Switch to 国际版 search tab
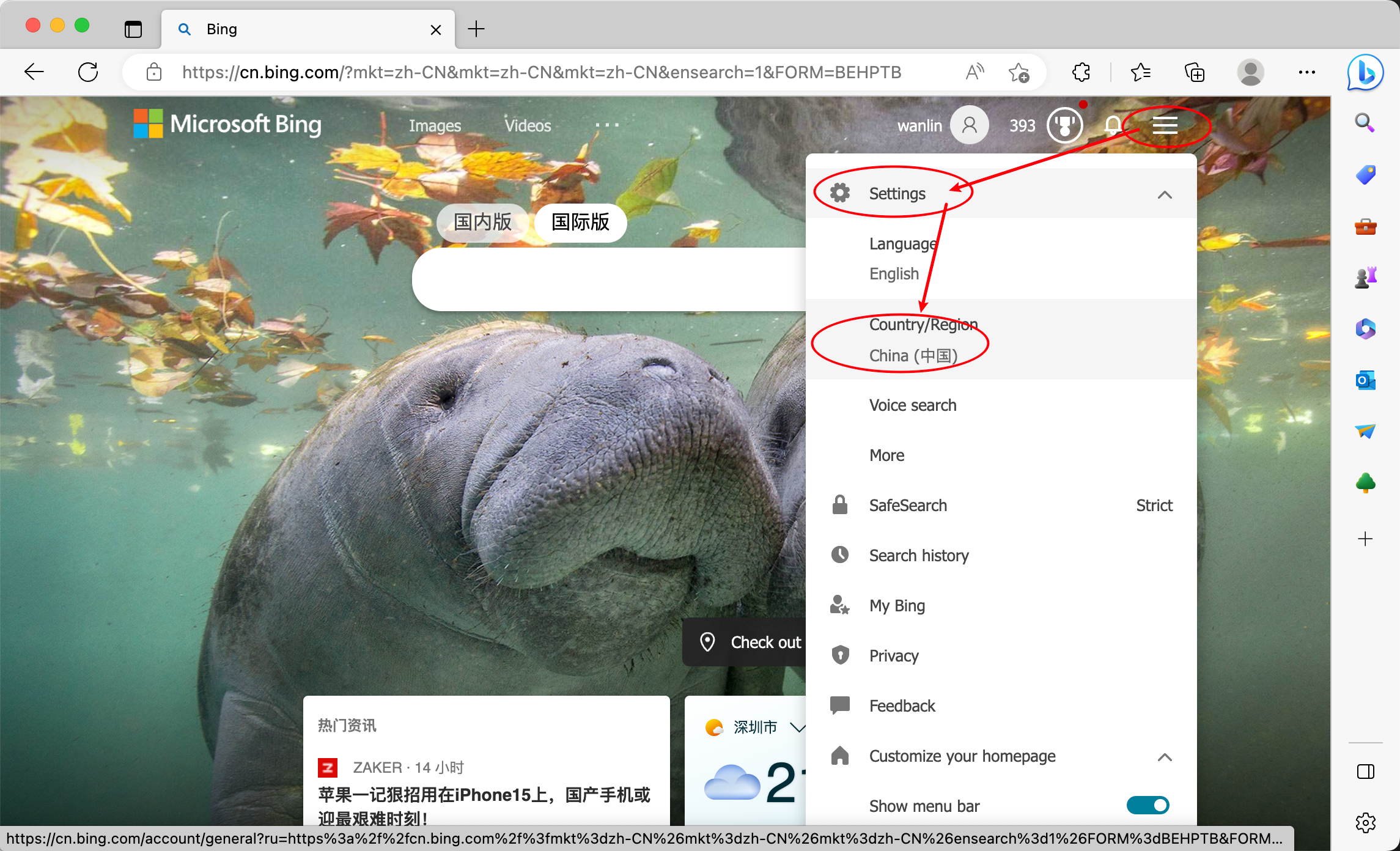The image size is (1400, 851). click(x=581, y=222)
